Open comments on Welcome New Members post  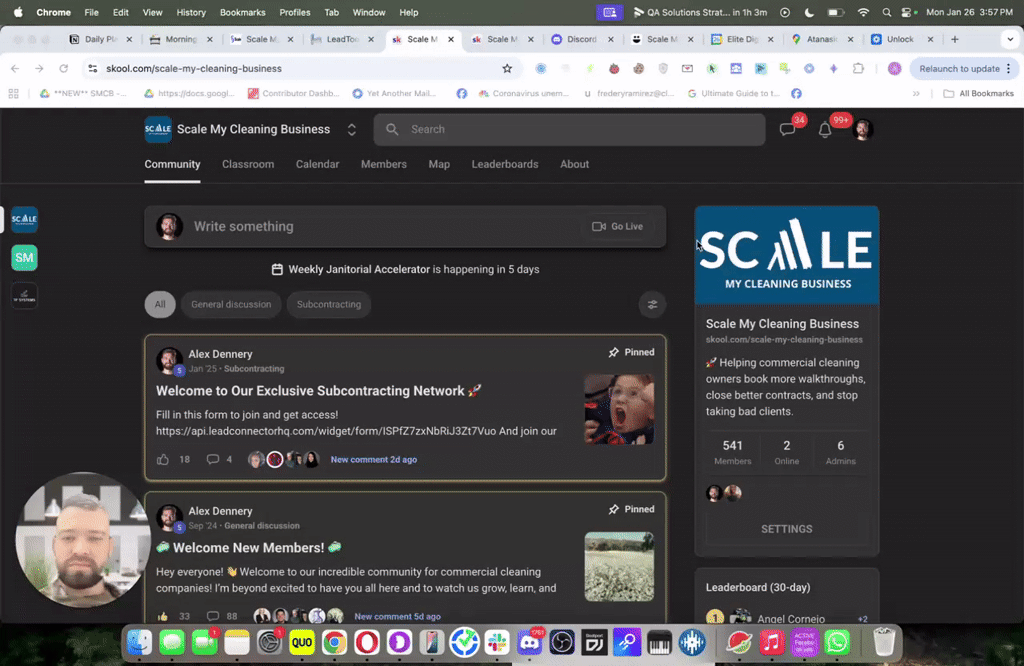coord(213,616)
